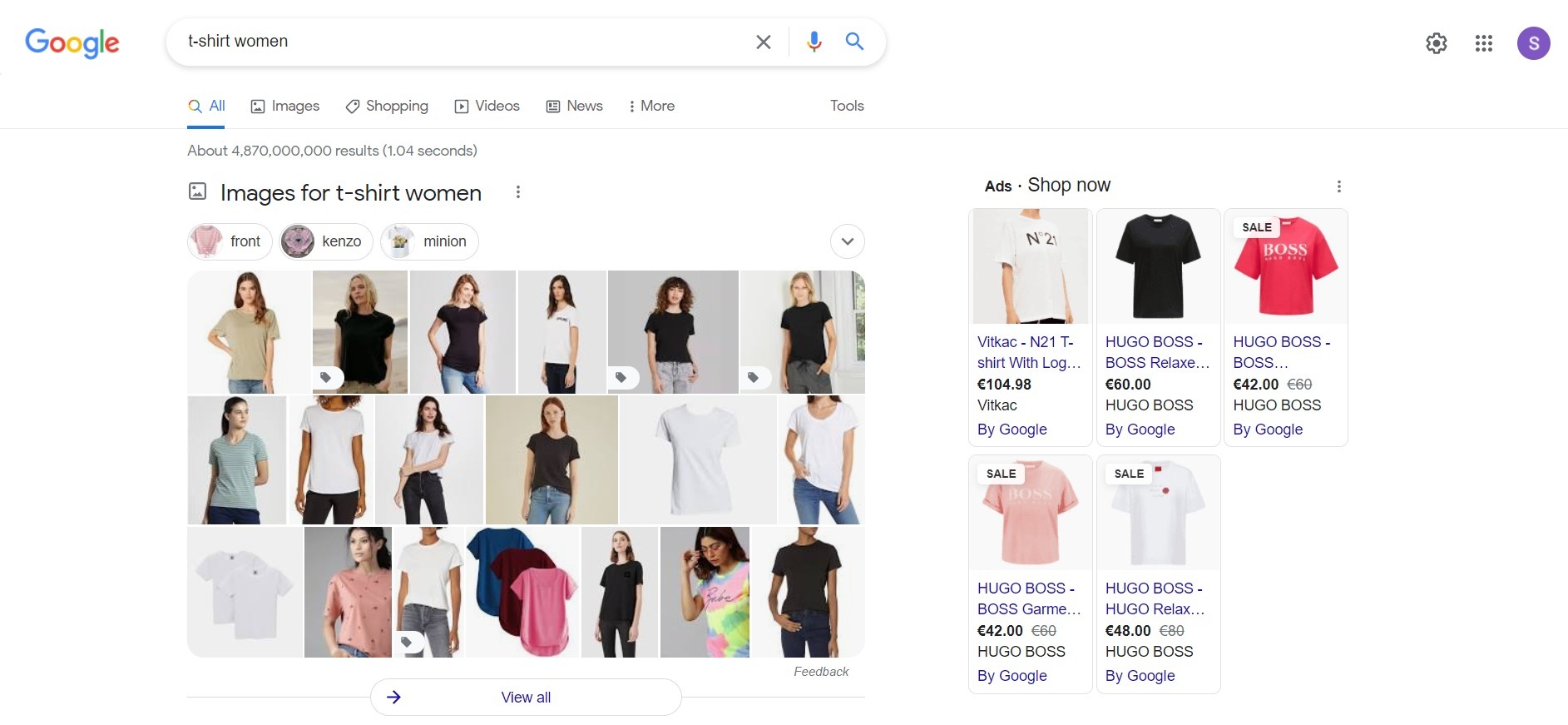The height and width of the screenshot is (725, 1568).
Task: Open Vitkac - N21 T-shirt With Logo link
Action: click(x=1030, y=352)
